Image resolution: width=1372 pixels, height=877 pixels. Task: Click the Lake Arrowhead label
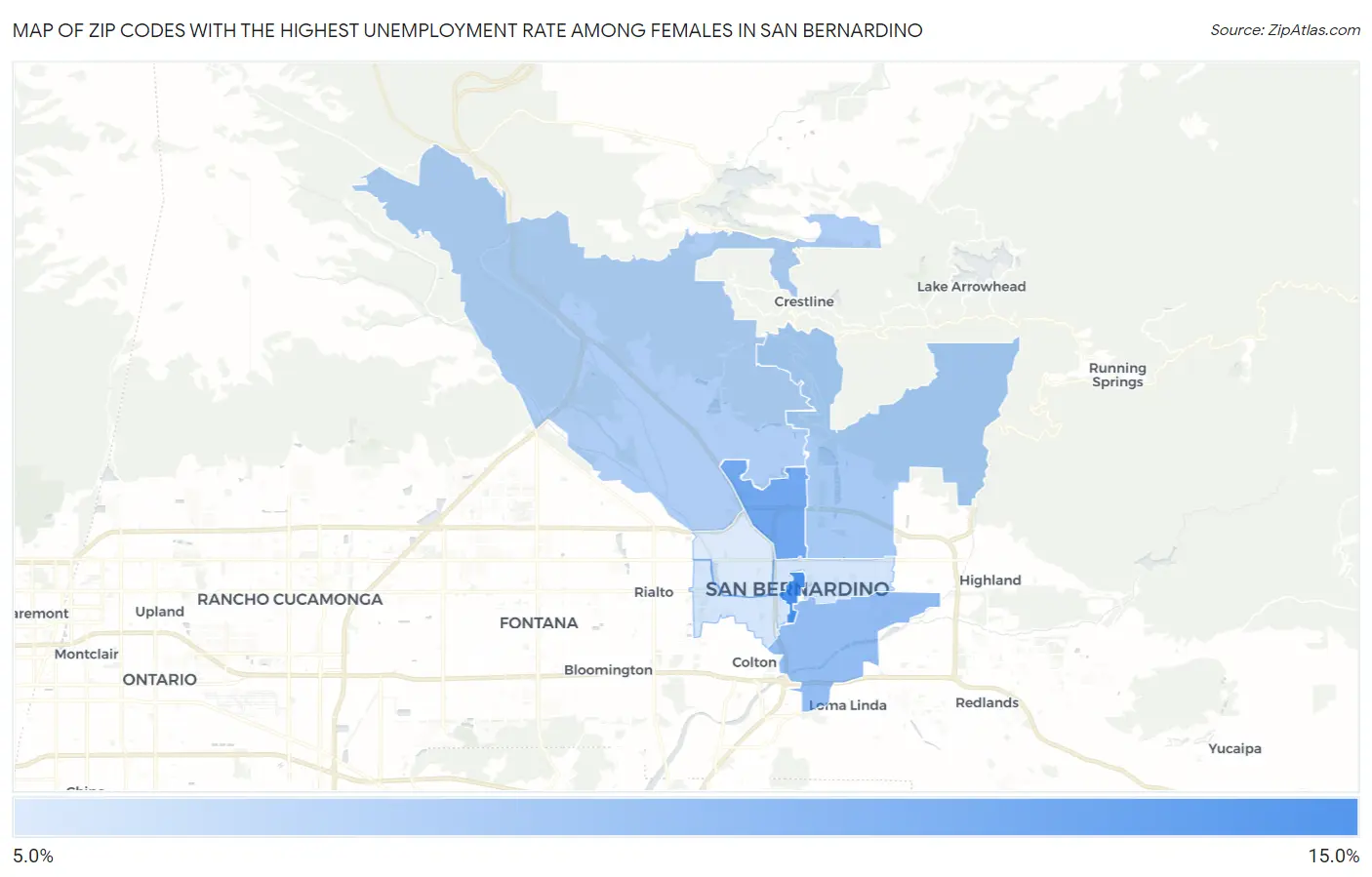[x=971, y=287]
